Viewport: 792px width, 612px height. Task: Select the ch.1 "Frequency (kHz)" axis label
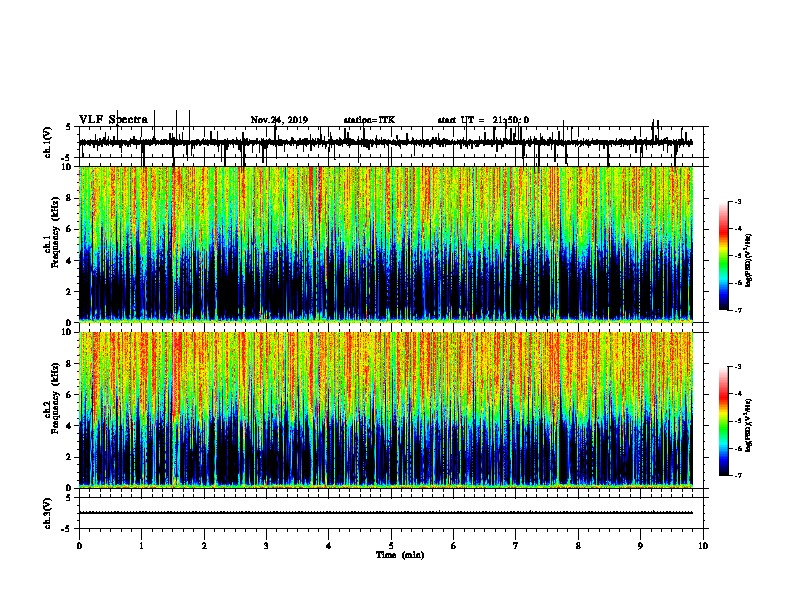(55, 233)
